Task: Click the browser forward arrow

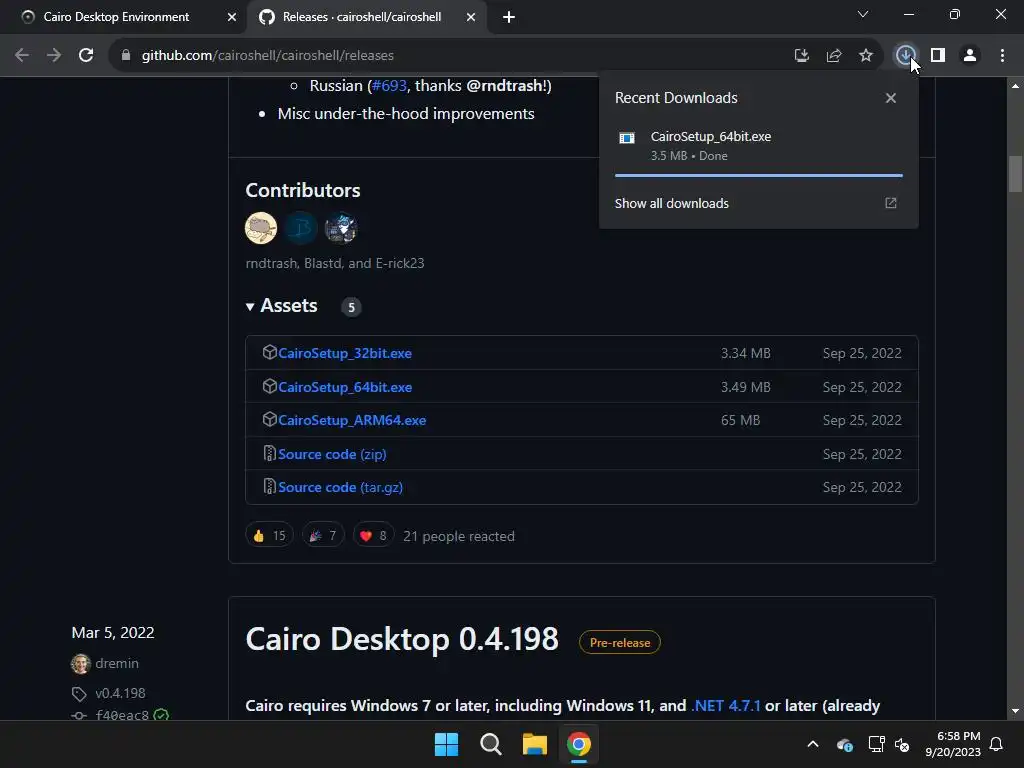Action: point(54,56)
